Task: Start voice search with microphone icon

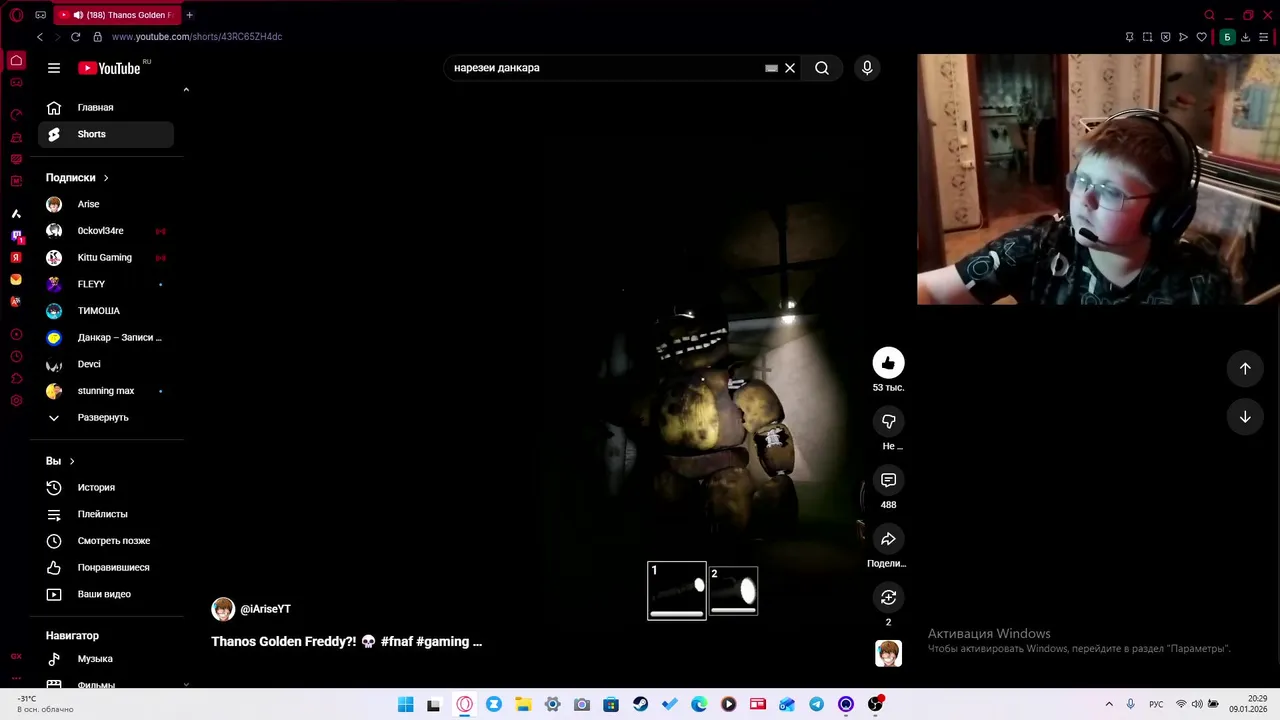Action: point(867,68)
